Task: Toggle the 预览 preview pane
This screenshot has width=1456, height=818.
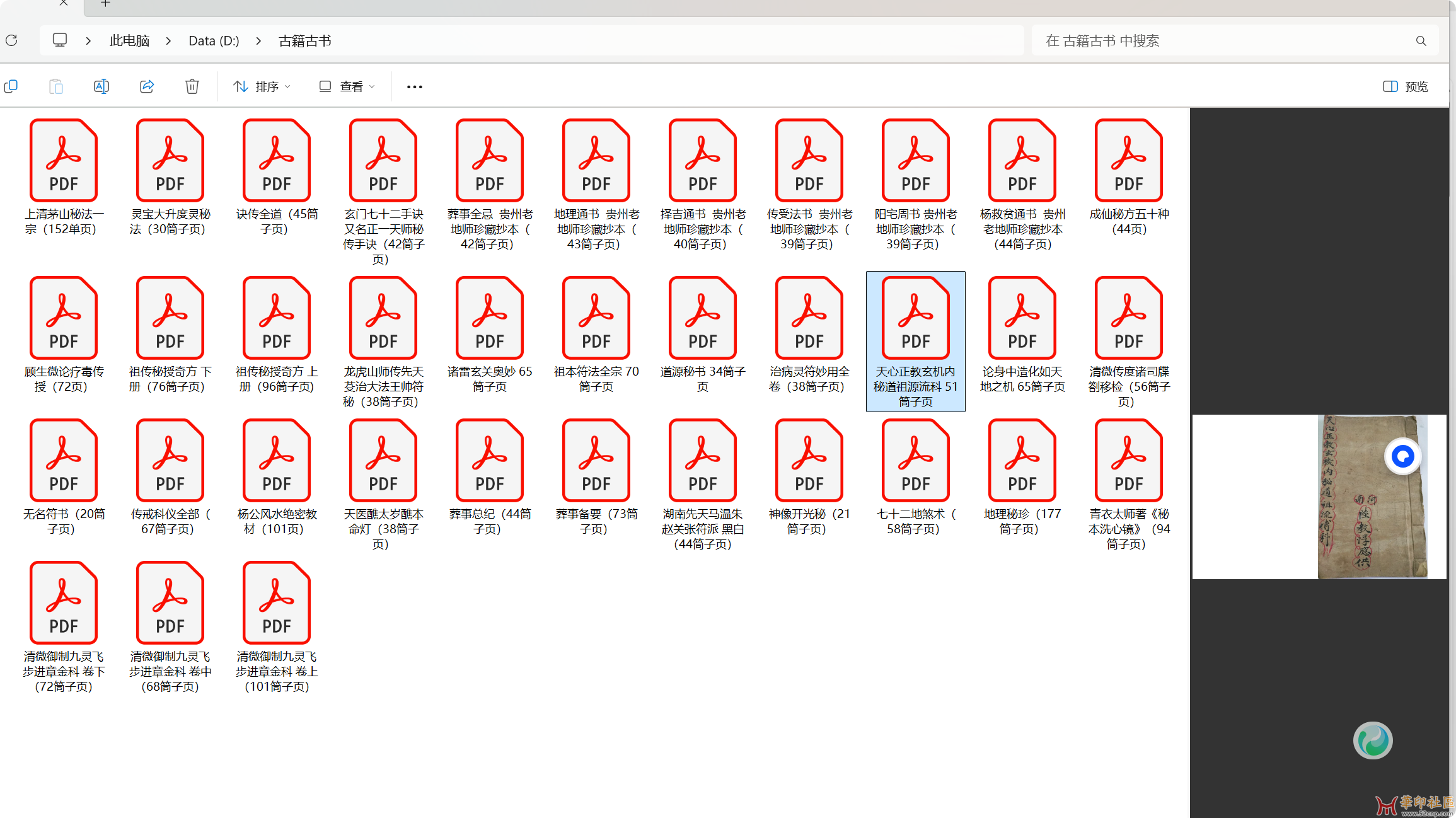Action: pyautogui.click(x=1405, y=86)
